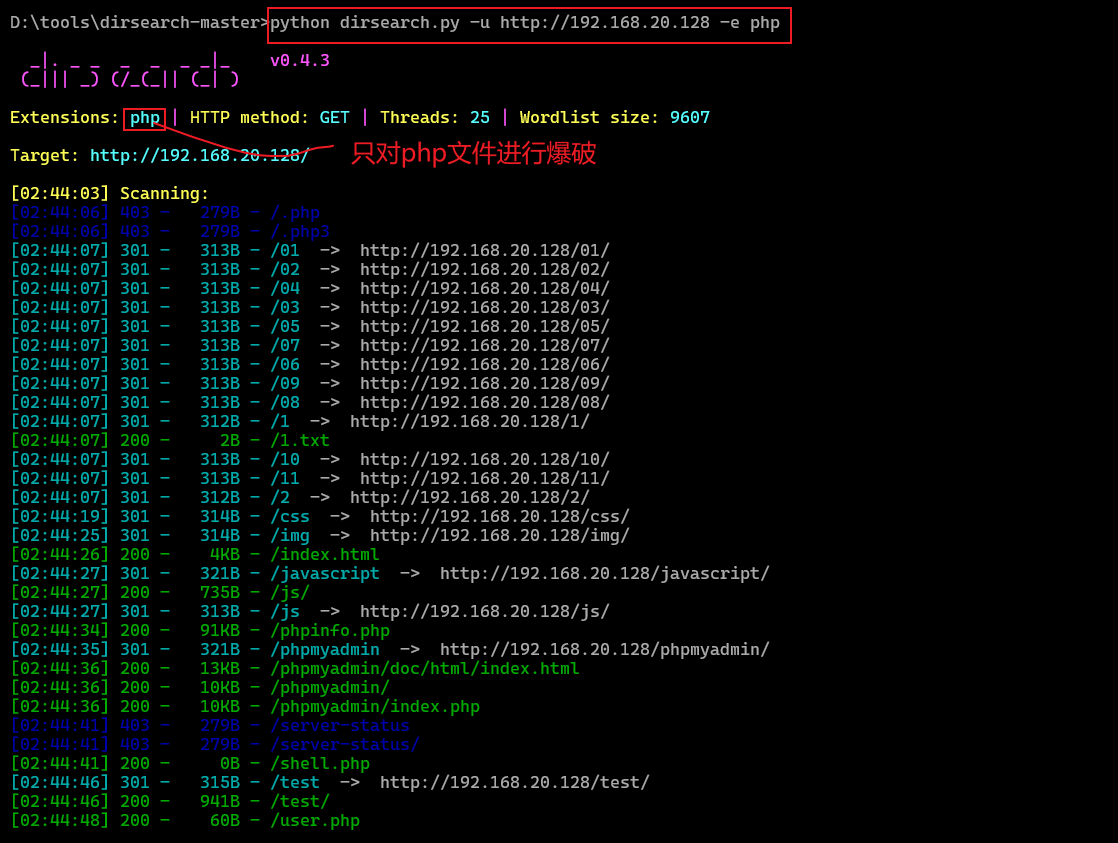Open the javascript redirect URL

[x=605, y=573]
